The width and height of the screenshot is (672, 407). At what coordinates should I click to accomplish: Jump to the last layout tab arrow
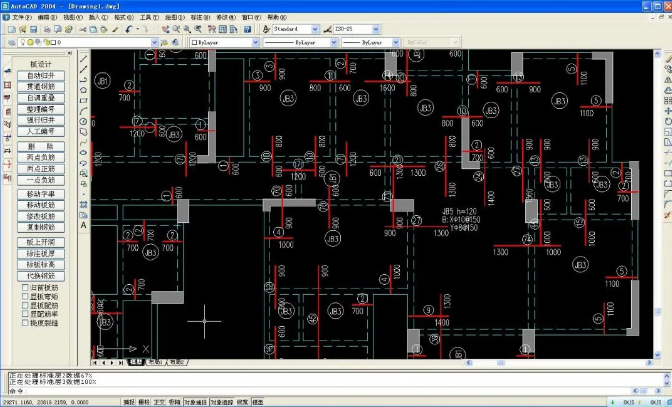pos(120,362)
